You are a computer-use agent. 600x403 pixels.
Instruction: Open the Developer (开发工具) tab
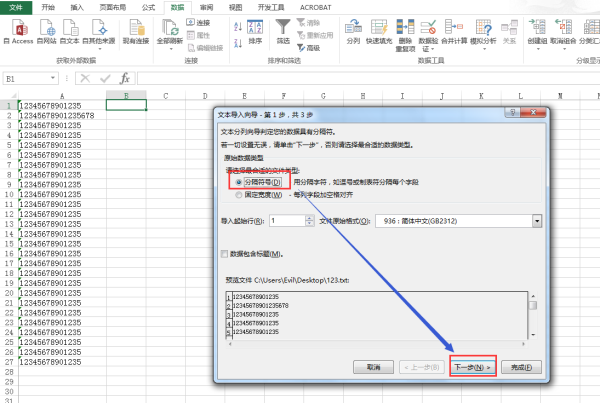point(271,7)
